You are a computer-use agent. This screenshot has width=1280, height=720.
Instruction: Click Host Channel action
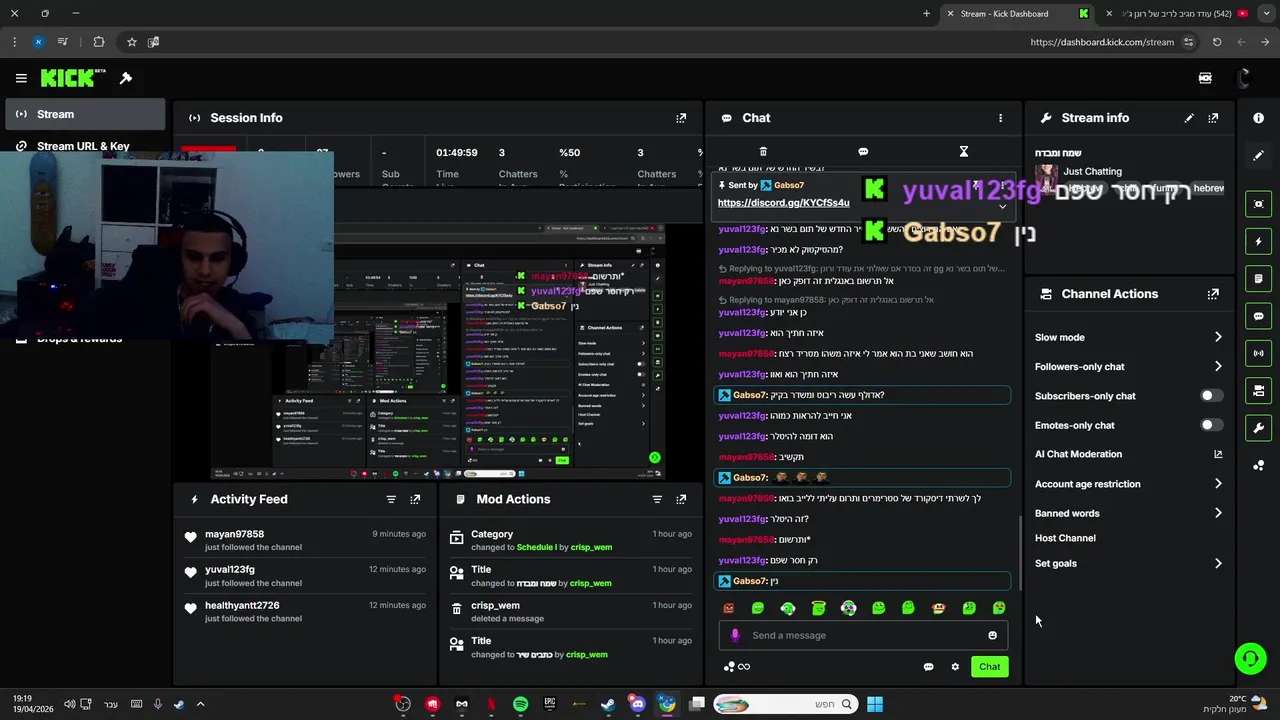coord(1065,538)
